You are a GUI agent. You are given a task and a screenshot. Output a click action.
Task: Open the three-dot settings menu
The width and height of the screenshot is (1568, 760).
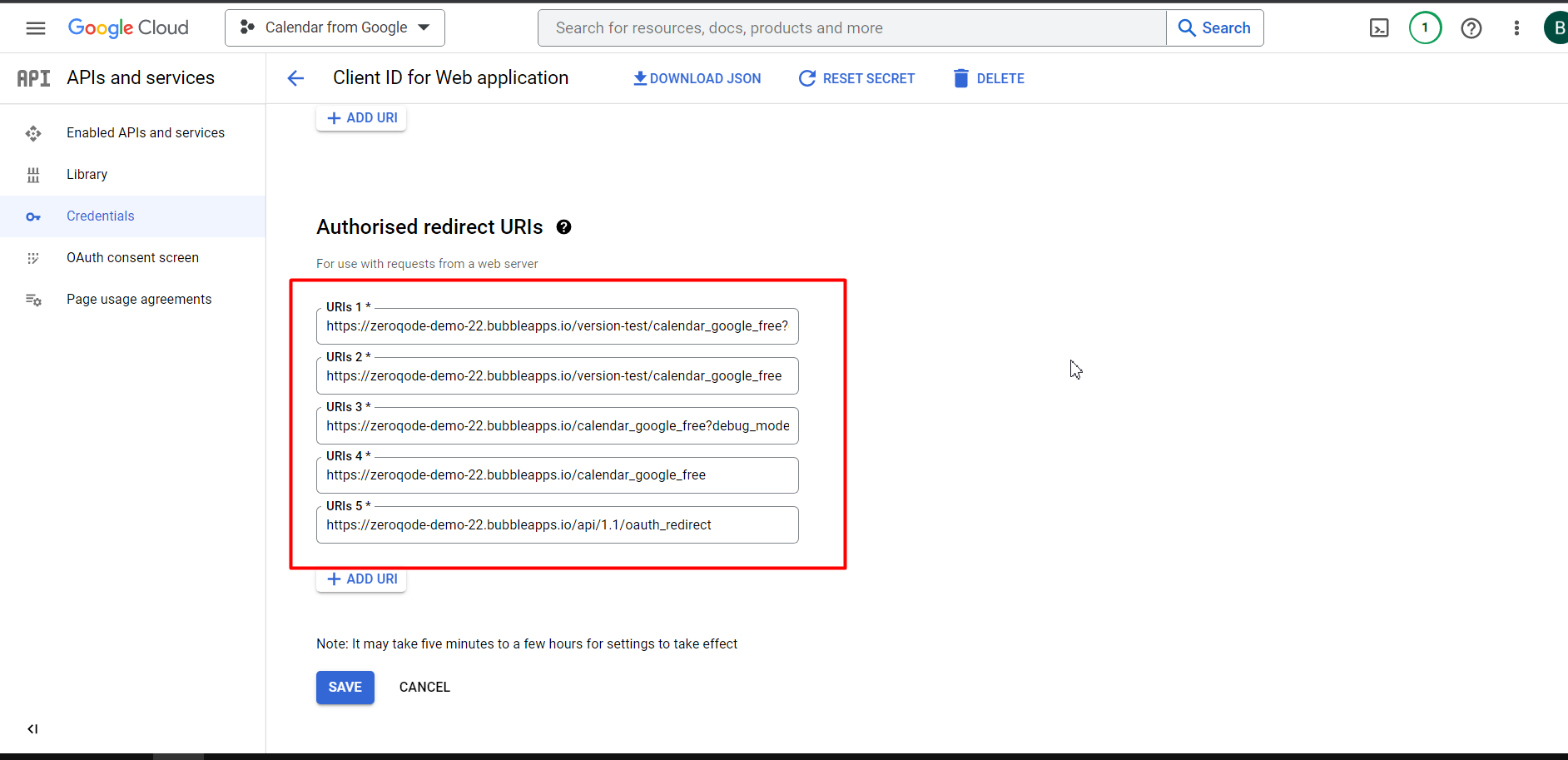pos(1516,28)
